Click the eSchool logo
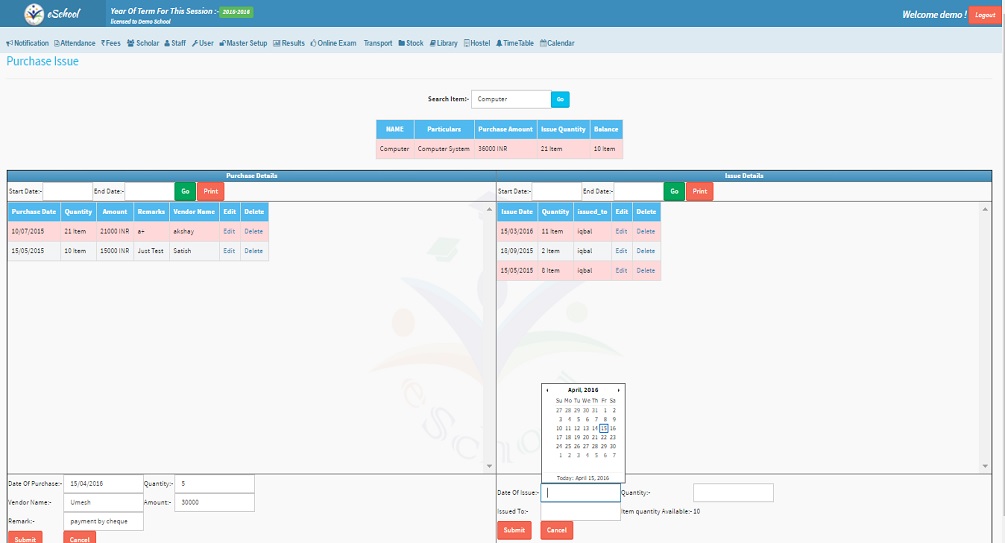 pos(52,14)
